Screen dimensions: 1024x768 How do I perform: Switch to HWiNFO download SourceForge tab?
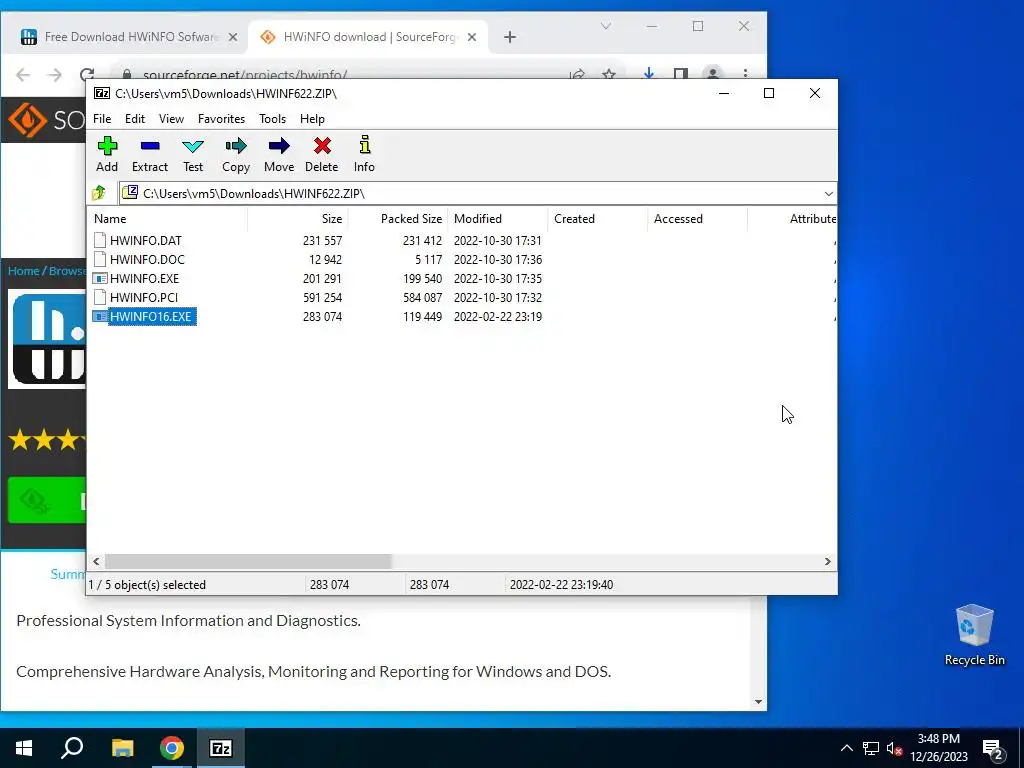click(368, 37)
